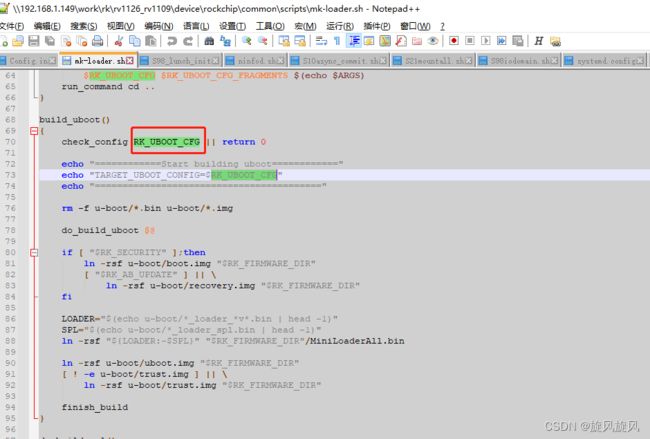Toggle word wrap in the editor
The height and width of the screenshot is (439, 650).
pos(321,41)
